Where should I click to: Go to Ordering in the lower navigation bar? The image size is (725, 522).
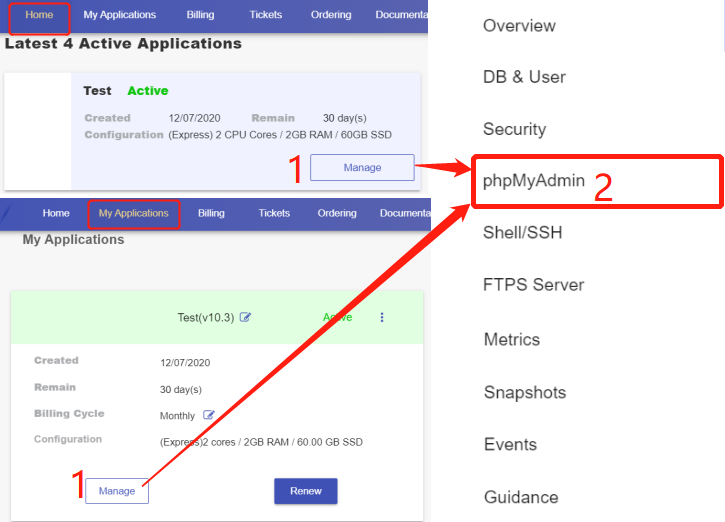point(337,213)
